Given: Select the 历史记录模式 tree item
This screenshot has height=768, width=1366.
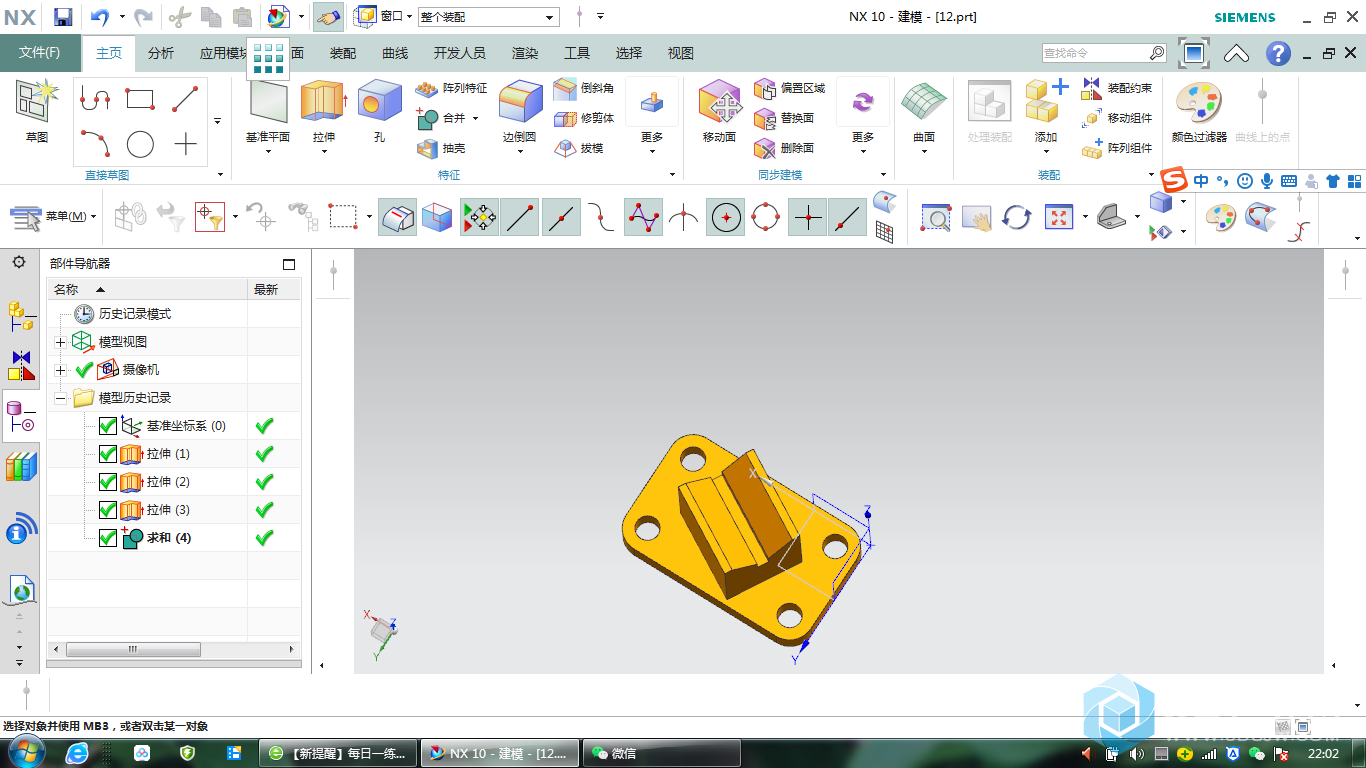Looking at the screenshot, I should click(x=135, y=314).
